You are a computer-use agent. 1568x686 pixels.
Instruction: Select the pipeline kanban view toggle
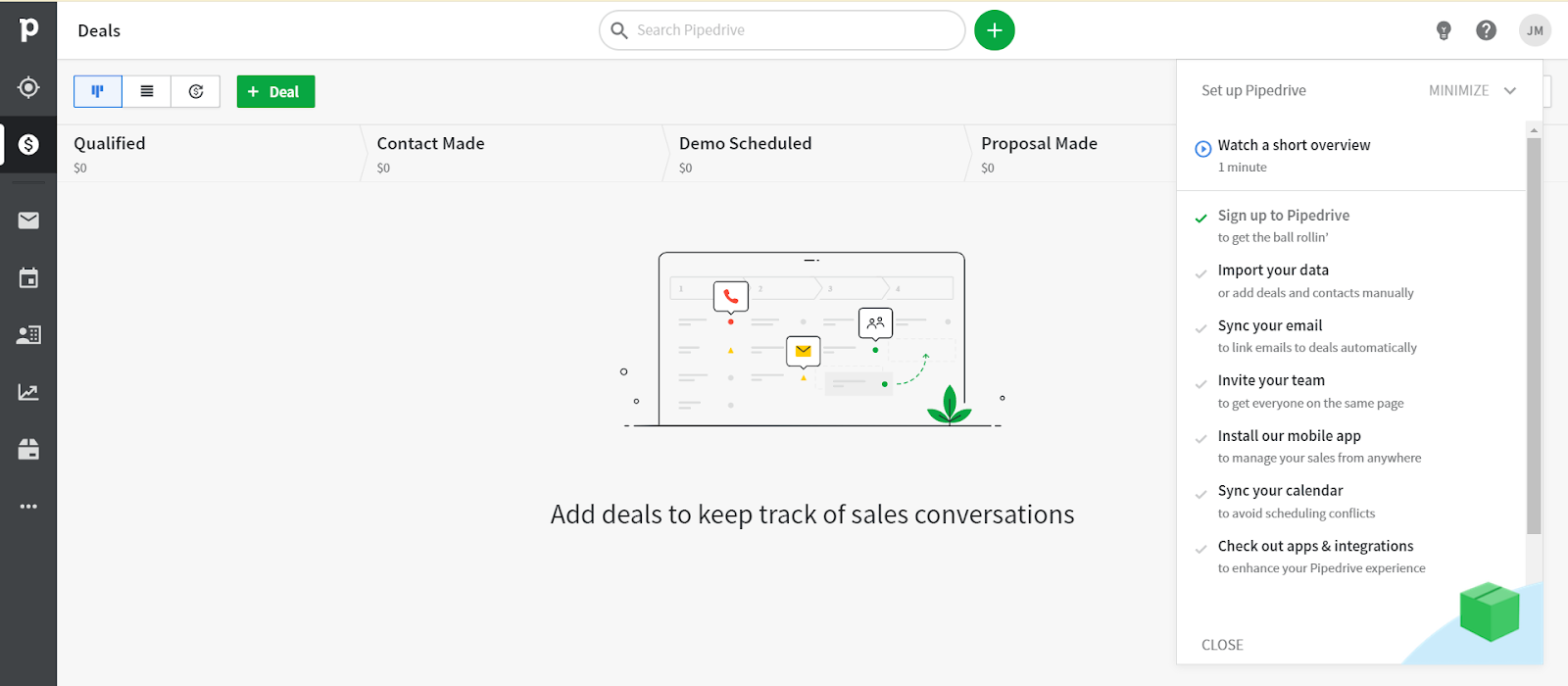pyautogui.click(x=97, y=91)
